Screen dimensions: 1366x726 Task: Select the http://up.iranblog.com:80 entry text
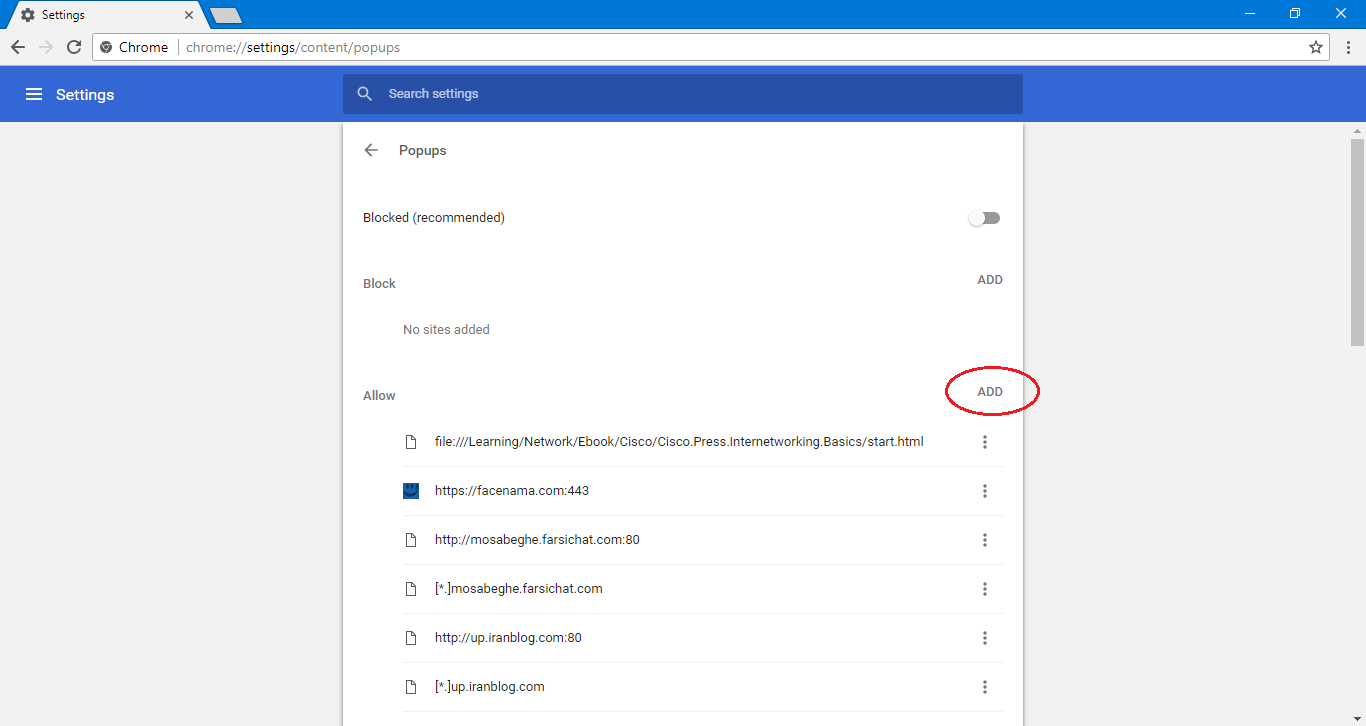click(508, 638)
